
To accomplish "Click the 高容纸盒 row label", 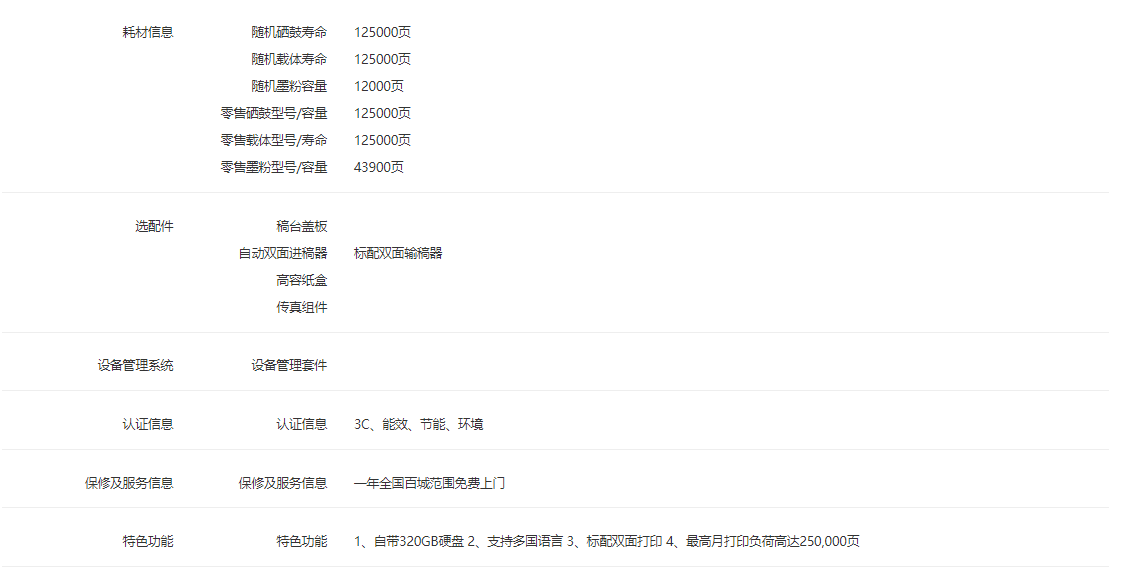I will coord(302,280).
